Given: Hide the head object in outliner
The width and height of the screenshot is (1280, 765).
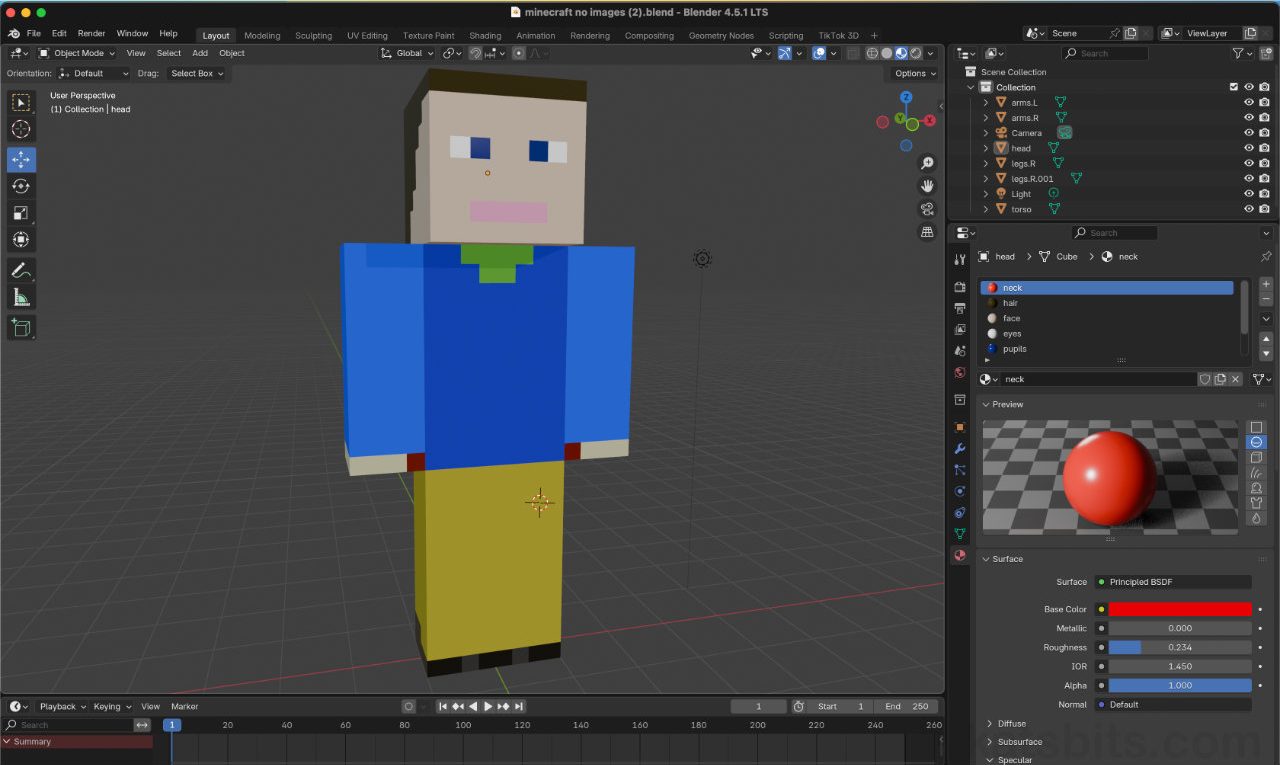Looking at the screenshot, I should point(1248,148).
